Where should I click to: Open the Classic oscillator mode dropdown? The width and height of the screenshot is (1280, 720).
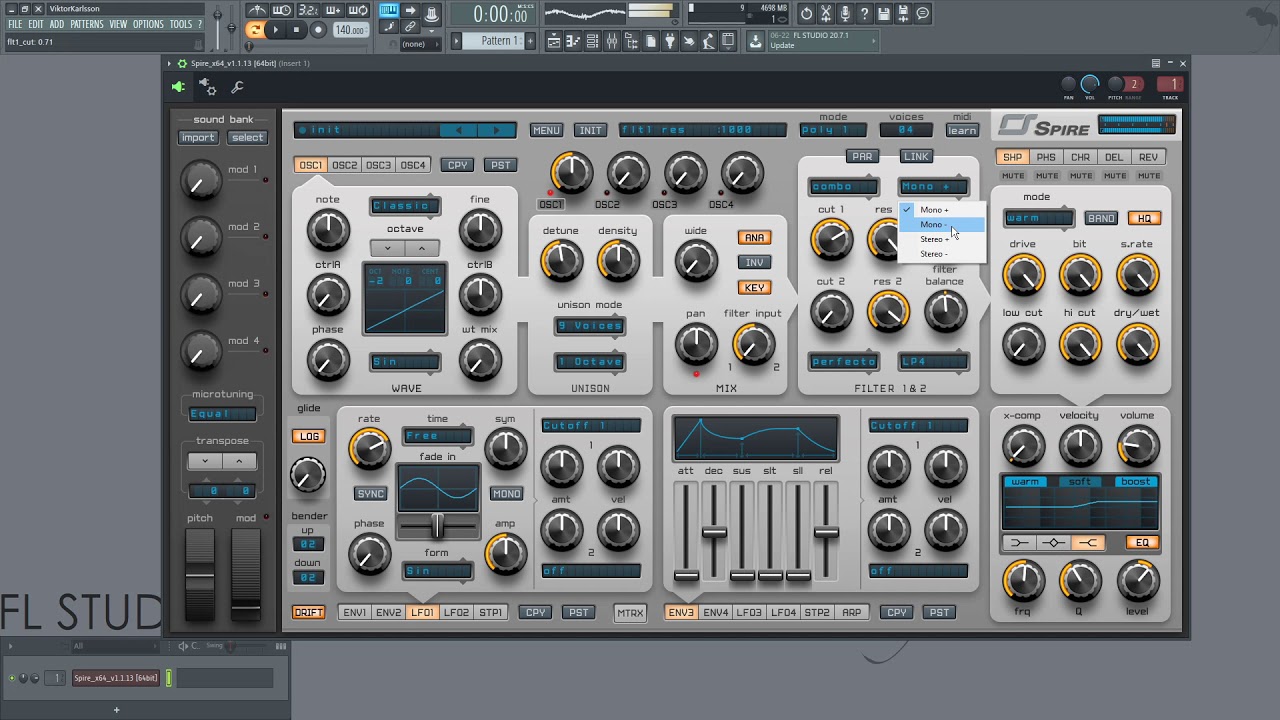click(404, 206)
